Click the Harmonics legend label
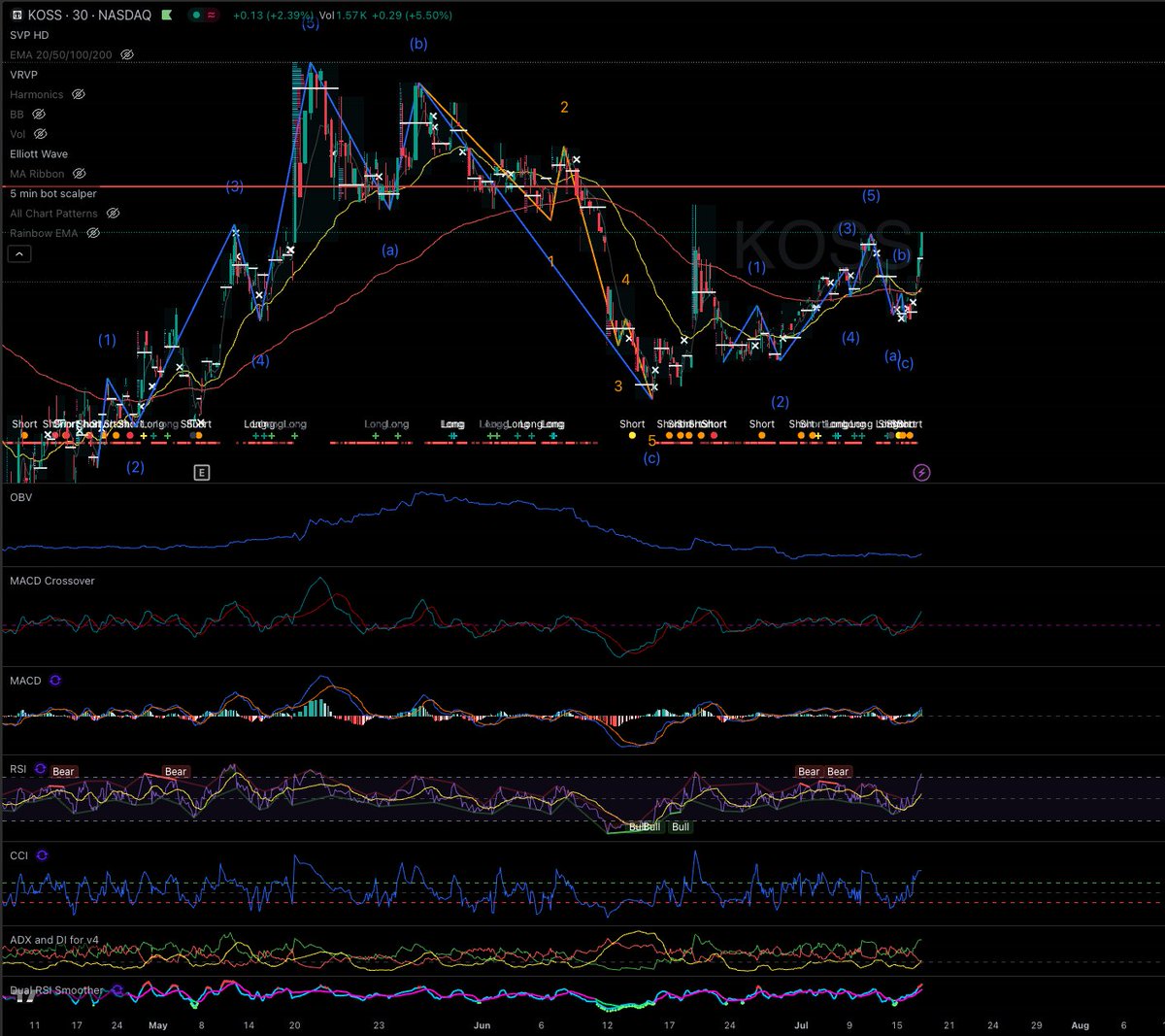 [x=37, y=95]
